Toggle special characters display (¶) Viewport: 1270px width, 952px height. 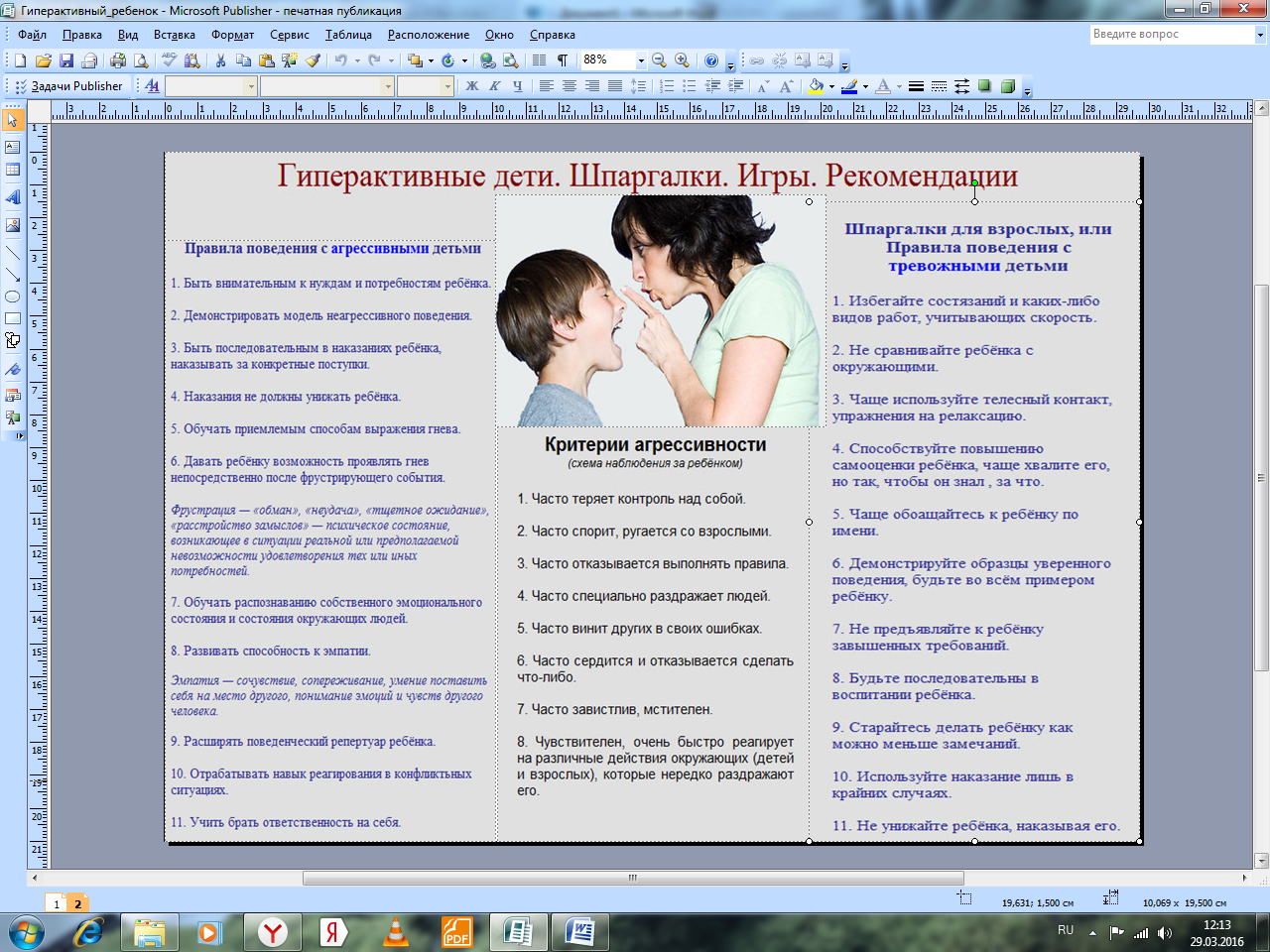pos(563,60)
